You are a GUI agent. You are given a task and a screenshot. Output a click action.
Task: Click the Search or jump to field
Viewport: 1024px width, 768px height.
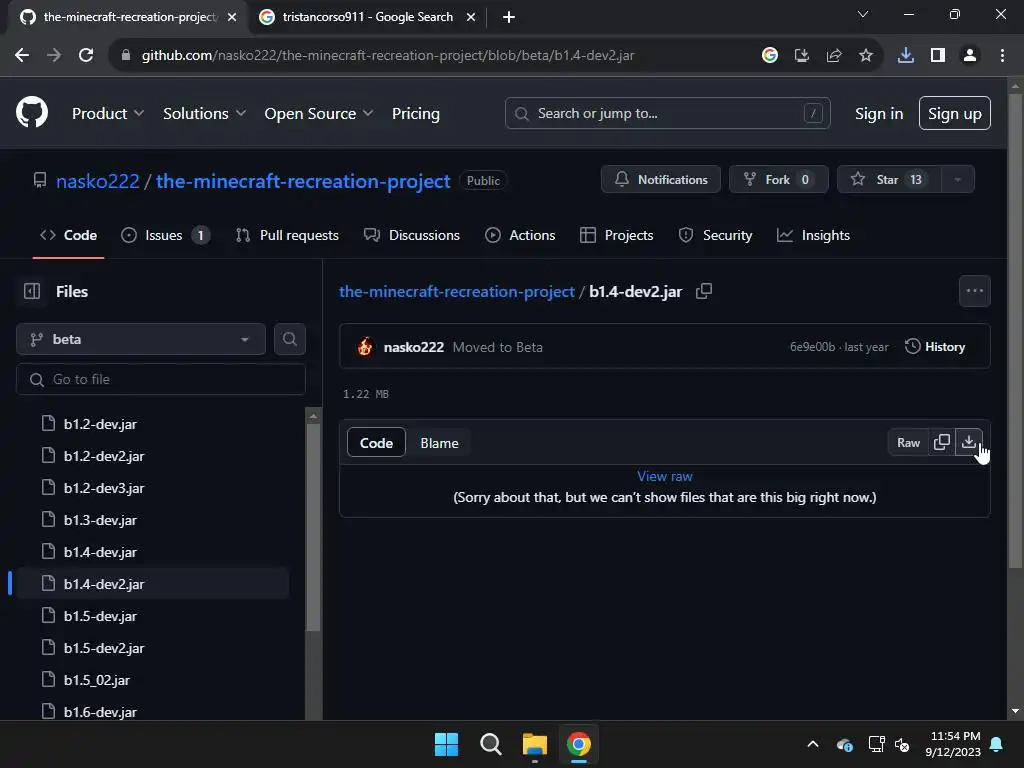coord(667,113)
